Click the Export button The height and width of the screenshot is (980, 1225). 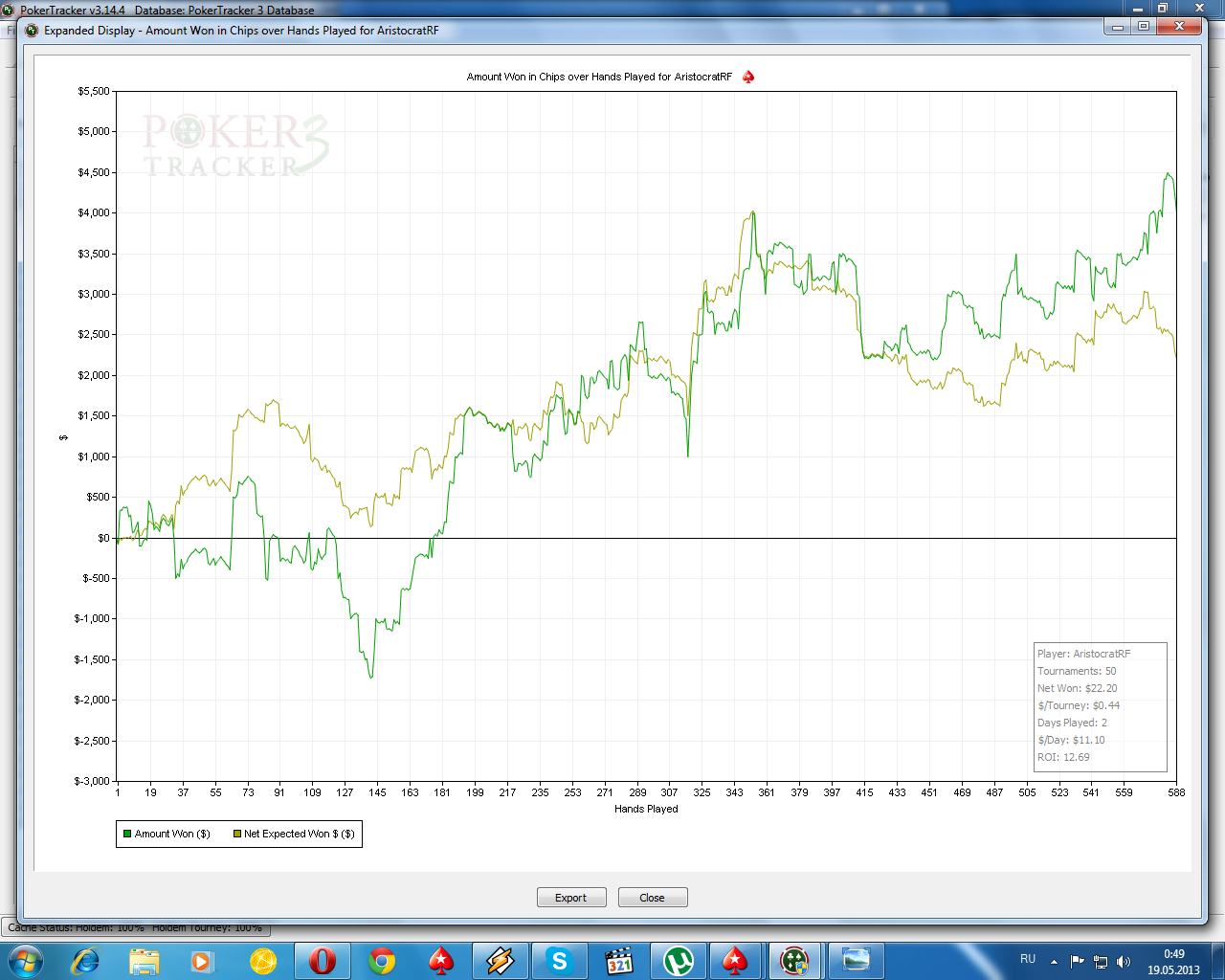tap(571, 898)
